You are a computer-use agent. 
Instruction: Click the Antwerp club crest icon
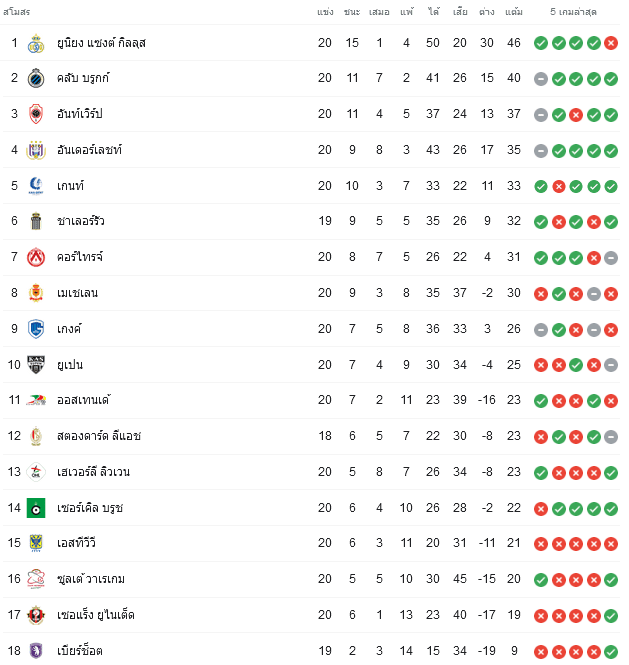pos(36,114)
